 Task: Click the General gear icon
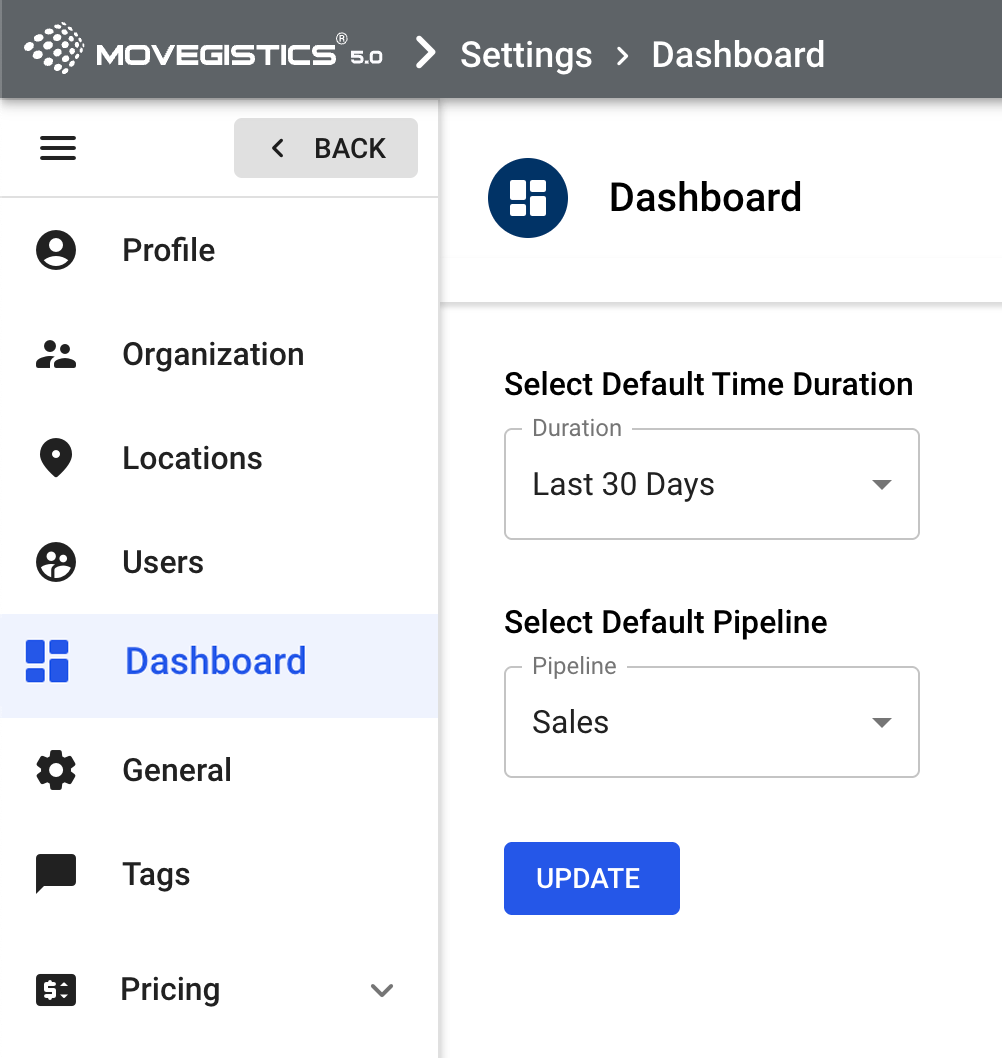56,770
